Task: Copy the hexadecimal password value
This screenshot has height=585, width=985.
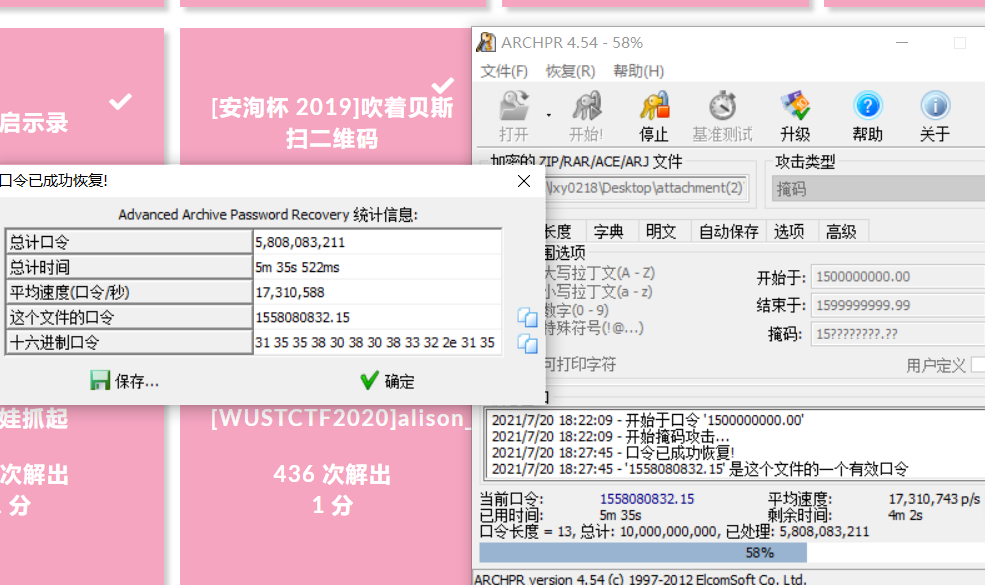Action: (x=527, y=343)
